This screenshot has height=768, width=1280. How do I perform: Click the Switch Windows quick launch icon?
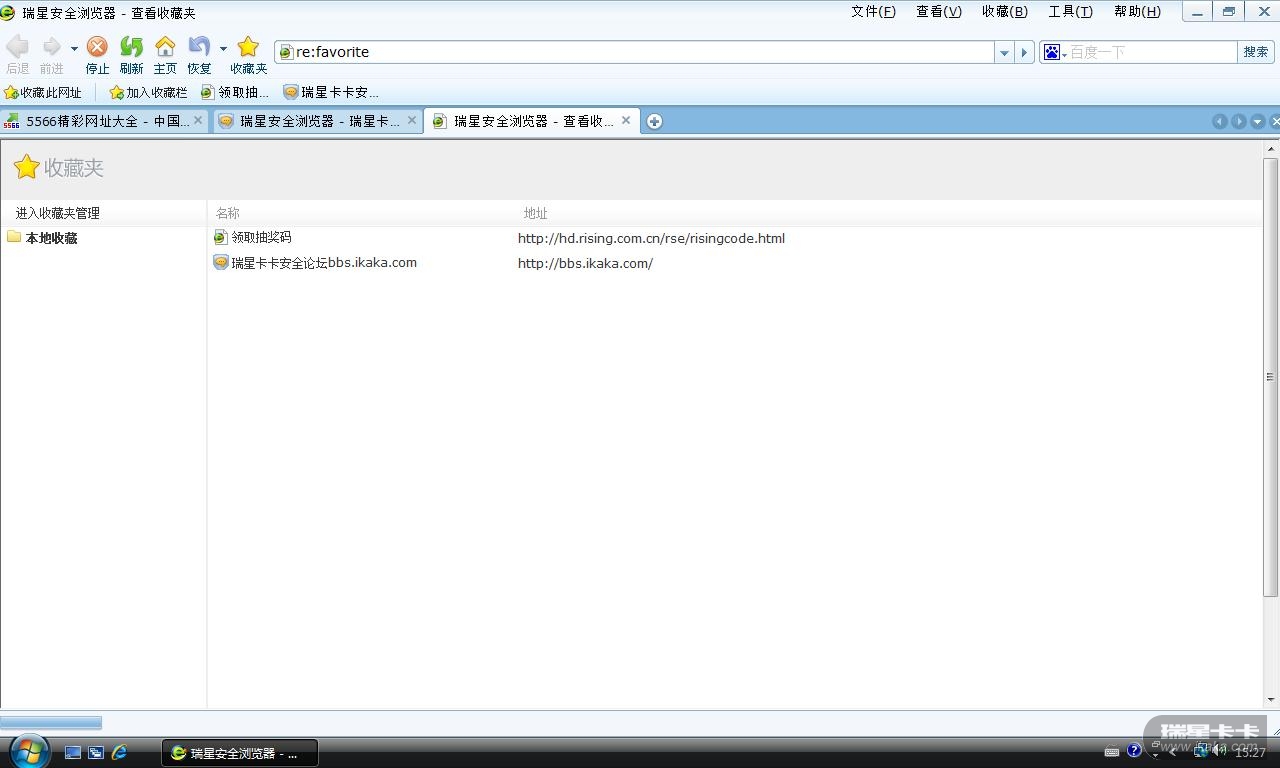(x=96, y=752)
